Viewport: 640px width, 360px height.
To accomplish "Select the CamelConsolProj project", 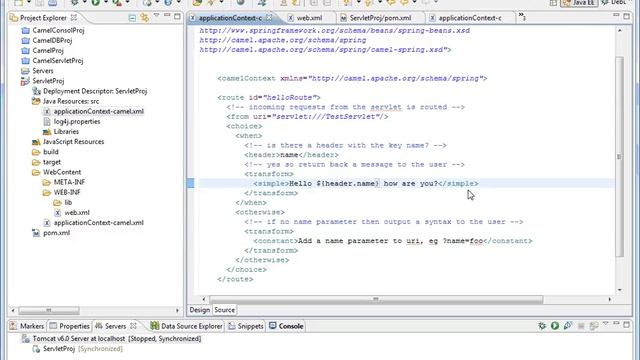I will (58, 30).
